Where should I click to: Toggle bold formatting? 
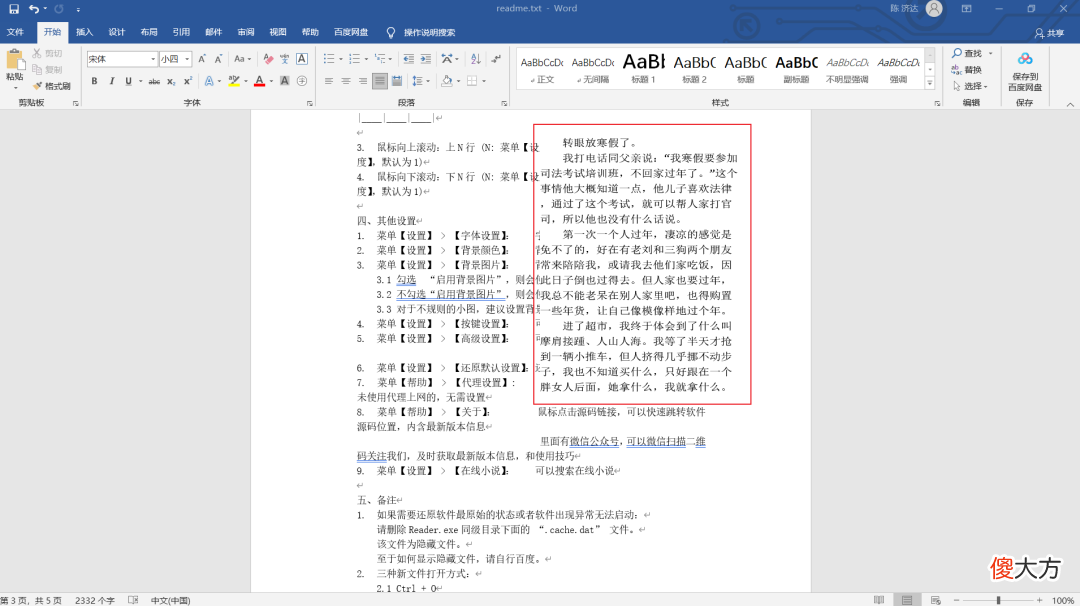[94, 81]
